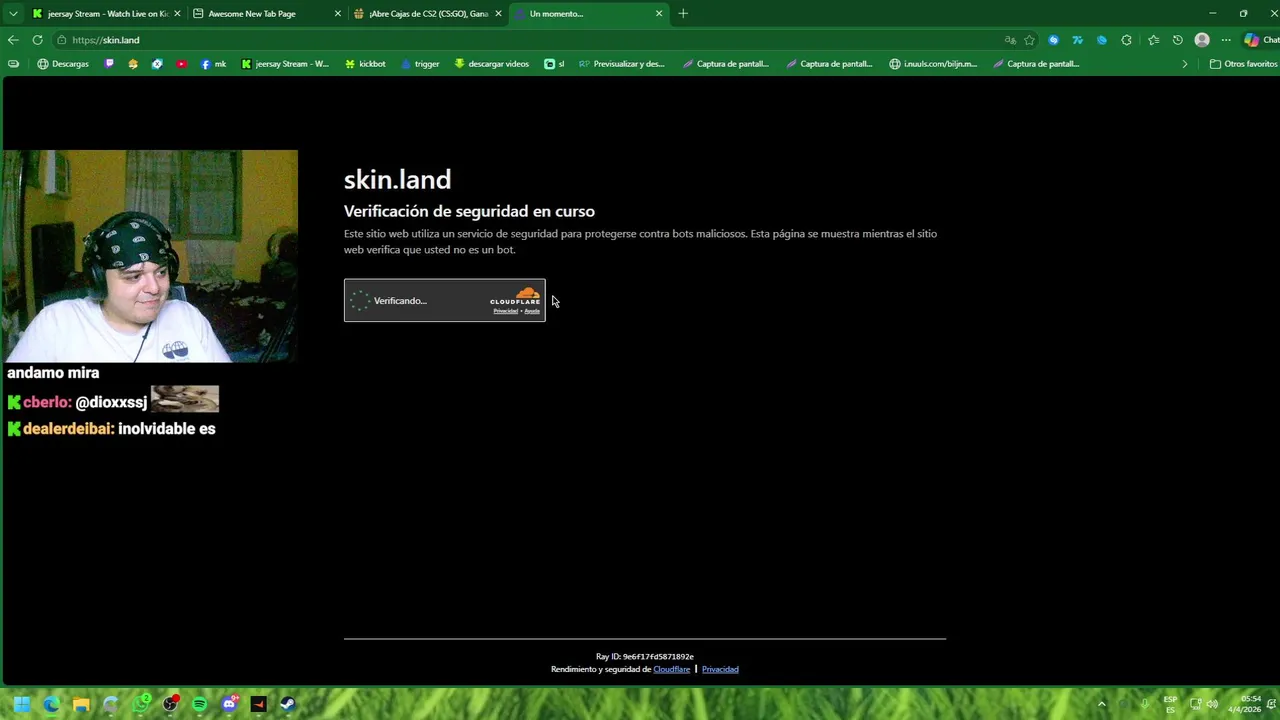Open the TV extension icon in toolbar
Image resolution: width=1280 pixels, height=720 pixels.
click(1077, 40)
